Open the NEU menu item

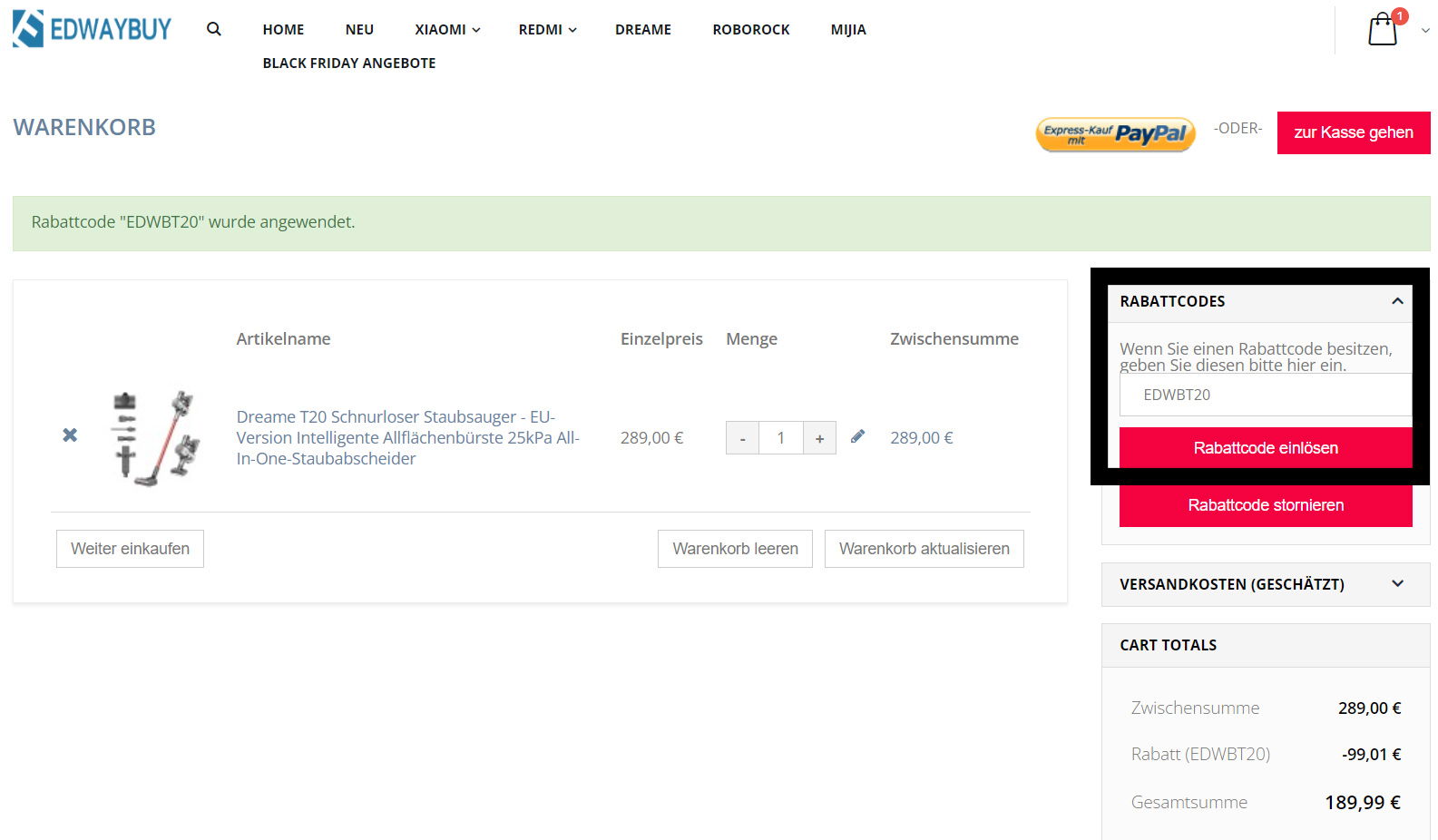359,29
